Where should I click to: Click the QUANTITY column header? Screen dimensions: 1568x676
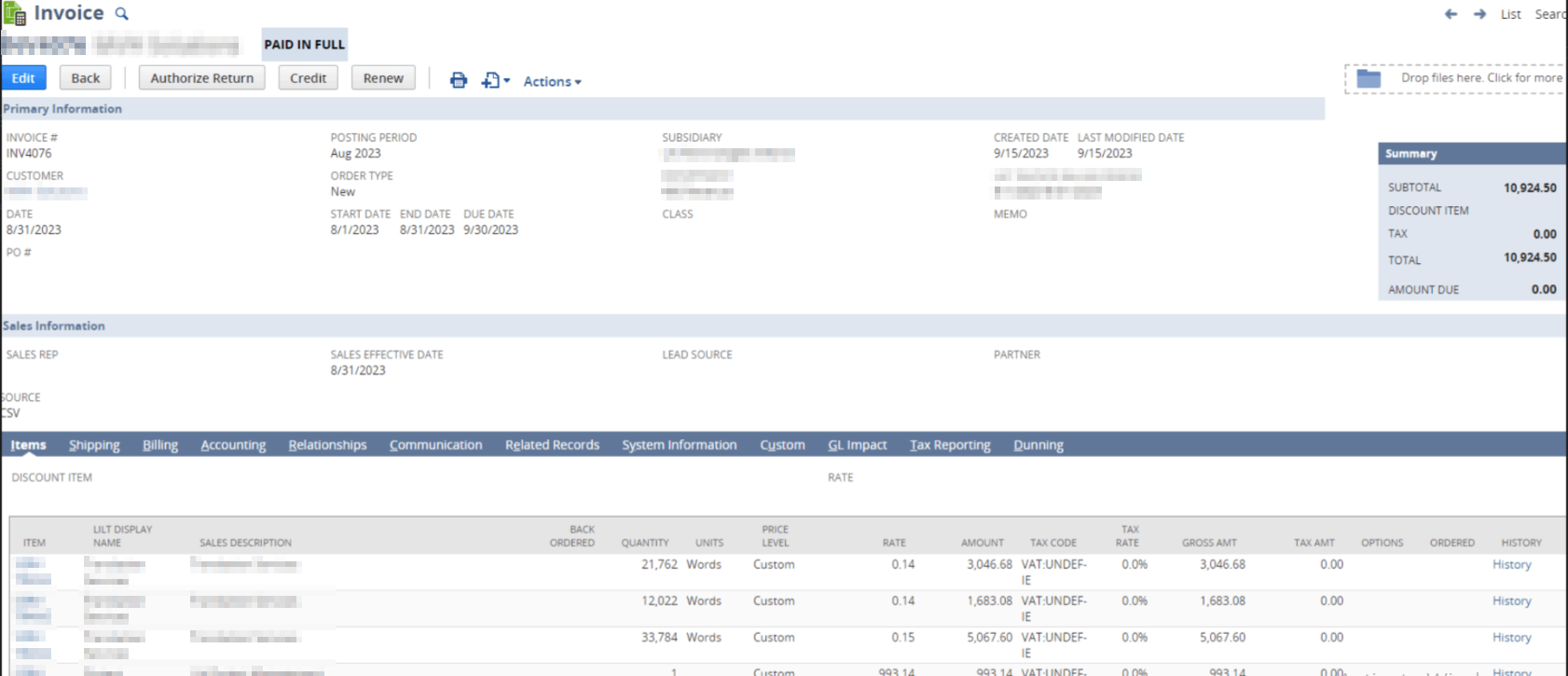pyautogui.click(x=645, y=543)
